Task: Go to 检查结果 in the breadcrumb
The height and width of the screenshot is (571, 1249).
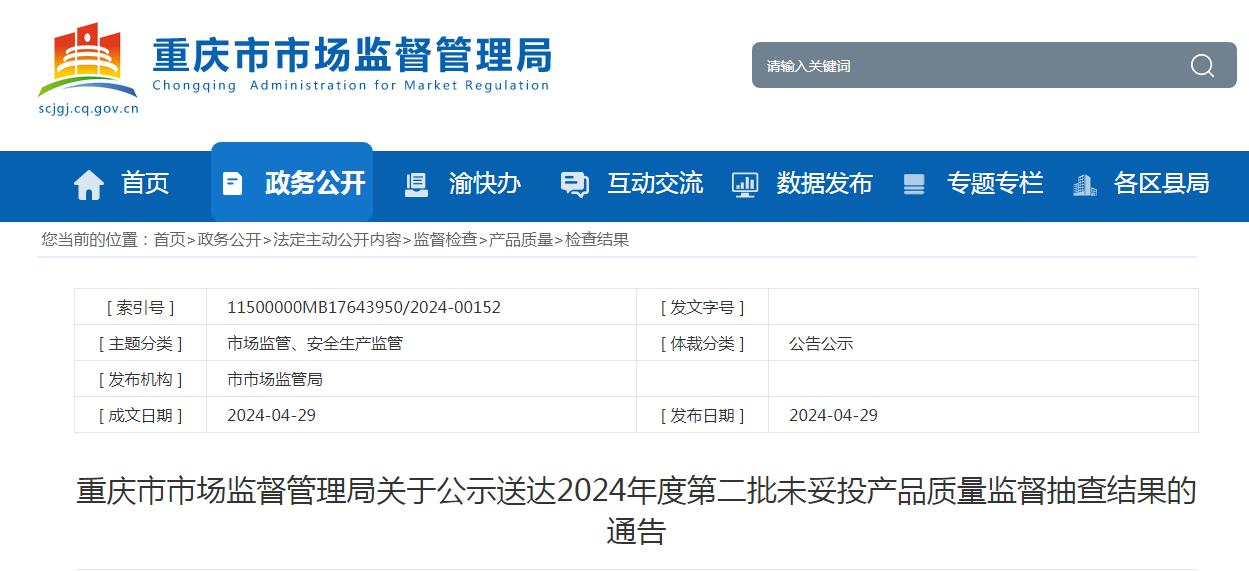Action: coord(597,240)
